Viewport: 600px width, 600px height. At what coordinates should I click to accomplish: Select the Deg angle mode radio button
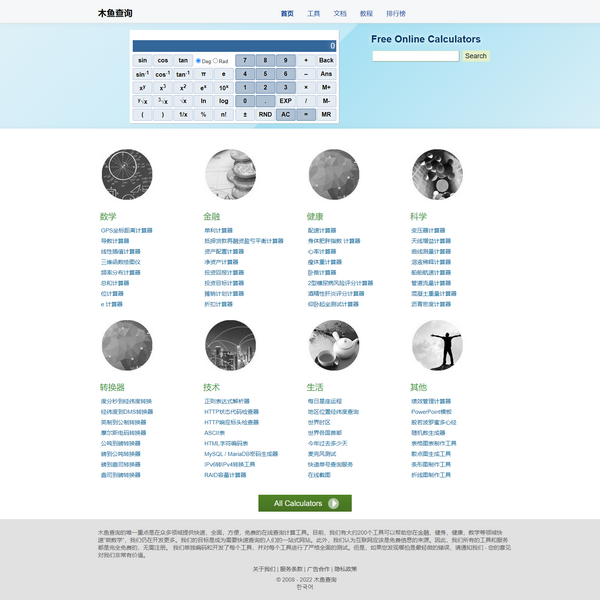point(199,61)
